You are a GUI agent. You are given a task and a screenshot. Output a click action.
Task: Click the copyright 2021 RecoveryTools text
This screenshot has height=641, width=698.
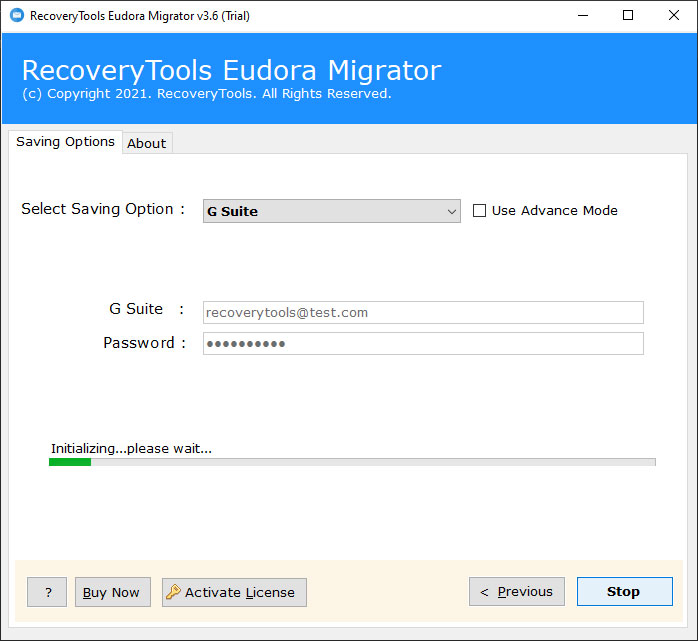tap(207, 94)
